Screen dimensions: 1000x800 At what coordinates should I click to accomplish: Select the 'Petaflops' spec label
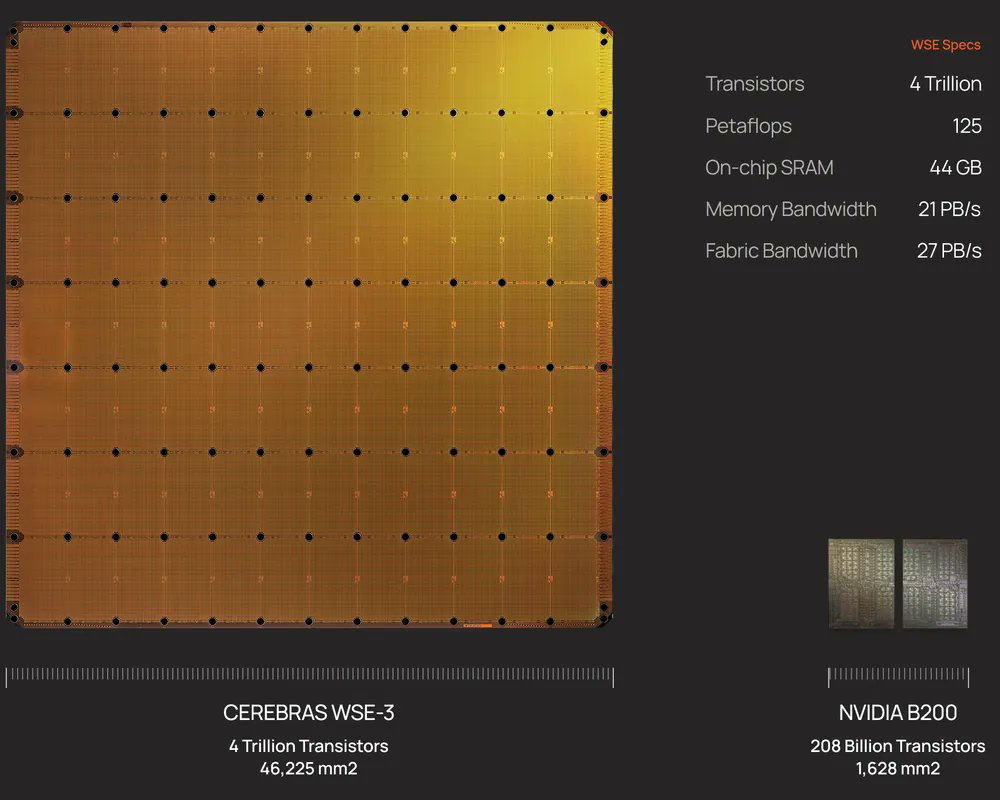tap(748, 126)
